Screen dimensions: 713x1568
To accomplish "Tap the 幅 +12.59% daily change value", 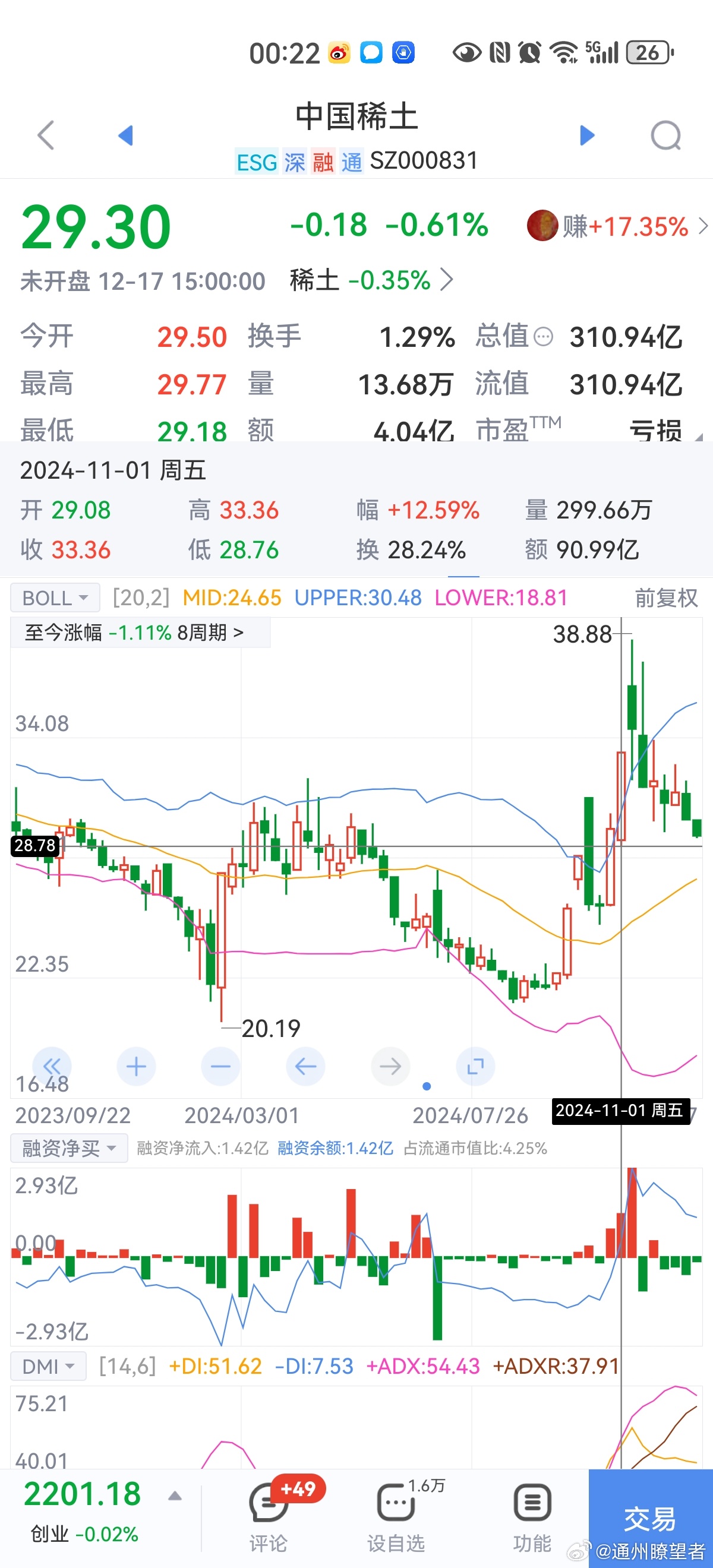I will pyautogui.click(x=418, y=510).
